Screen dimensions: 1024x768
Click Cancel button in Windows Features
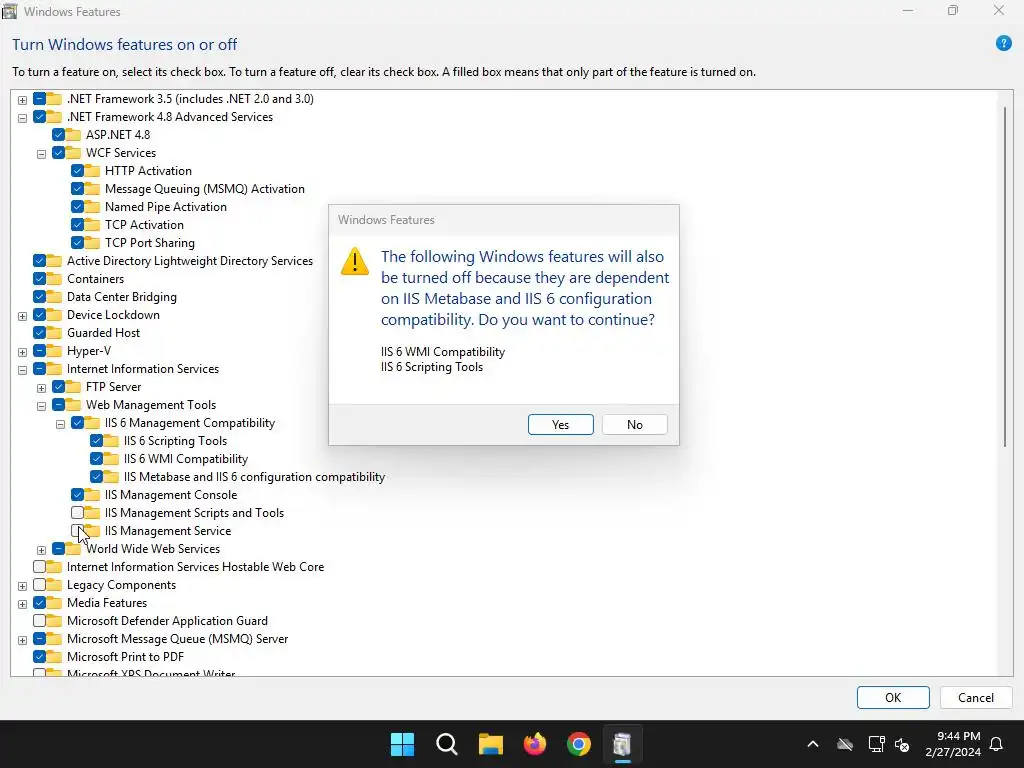976,697
